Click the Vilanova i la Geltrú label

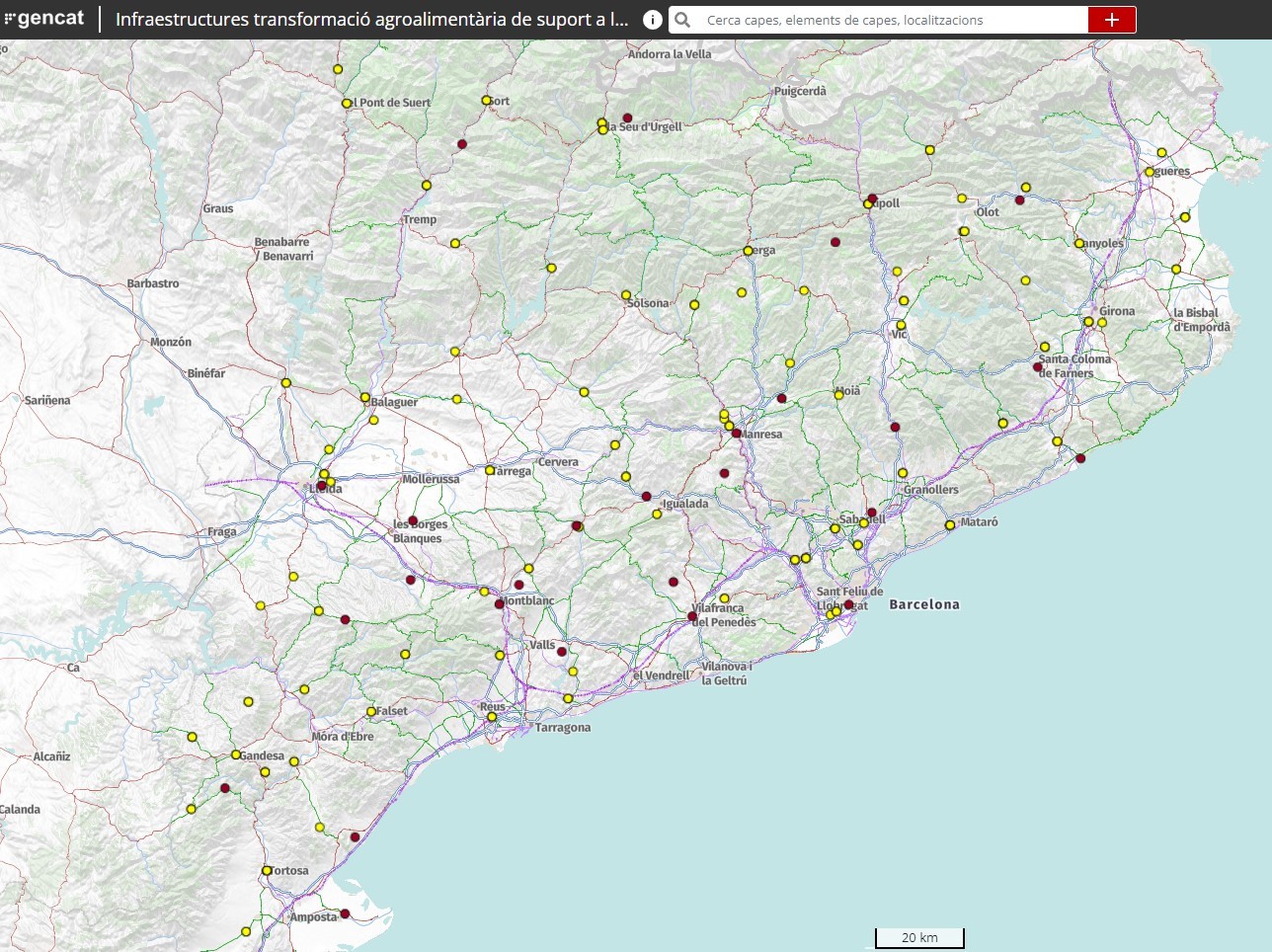pos(726,674)
